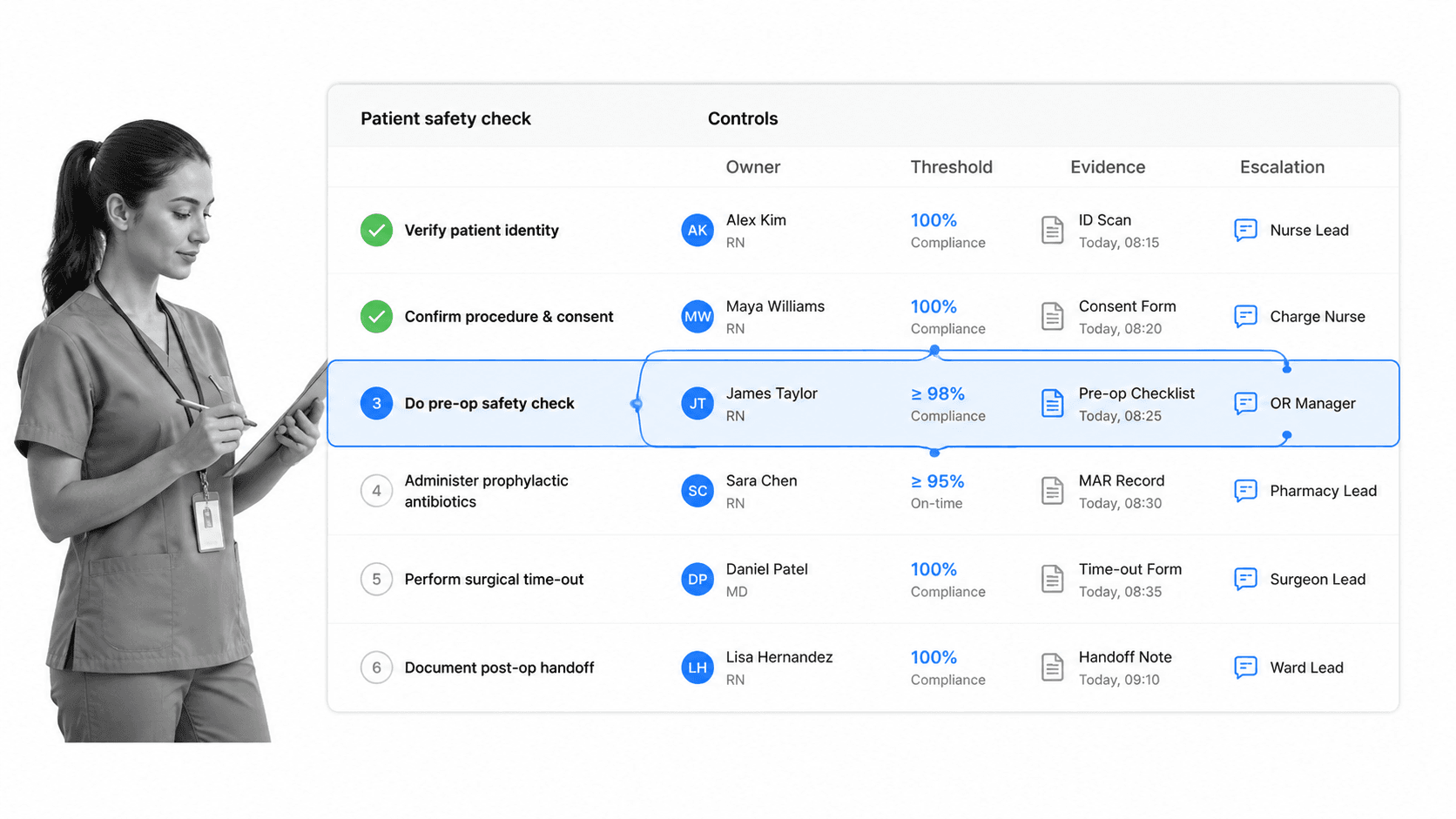
Task: Select the AK avatar for Alex Kim
Action: tap(698, 231)
